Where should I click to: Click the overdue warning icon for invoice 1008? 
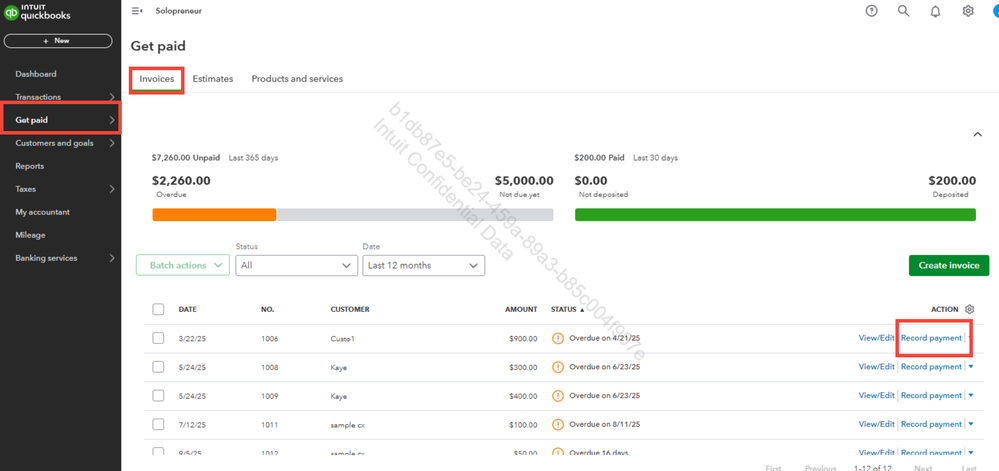(x=558, y=366)
